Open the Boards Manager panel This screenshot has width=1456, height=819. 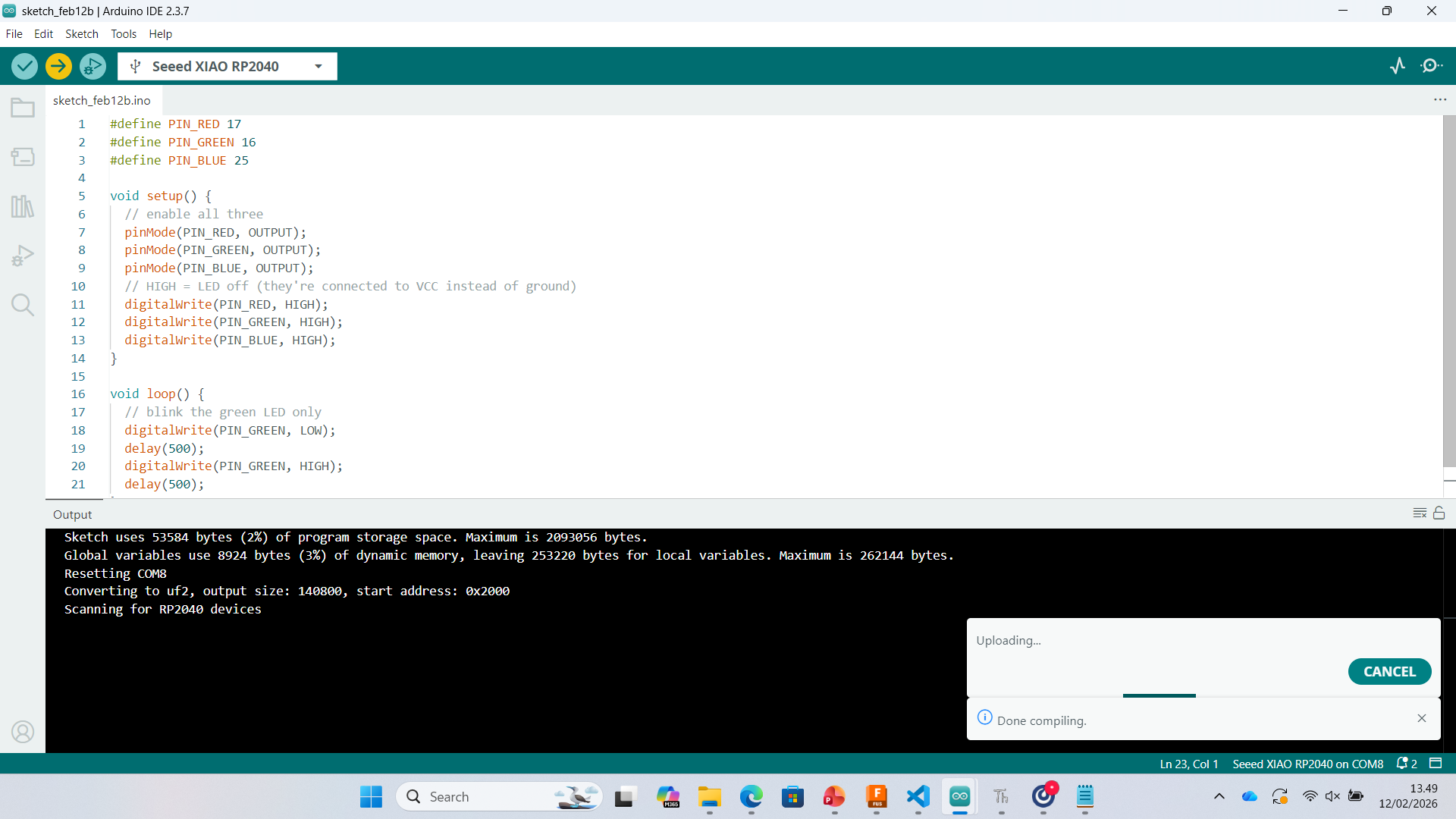pyautogui.click(x=22, y=157)
